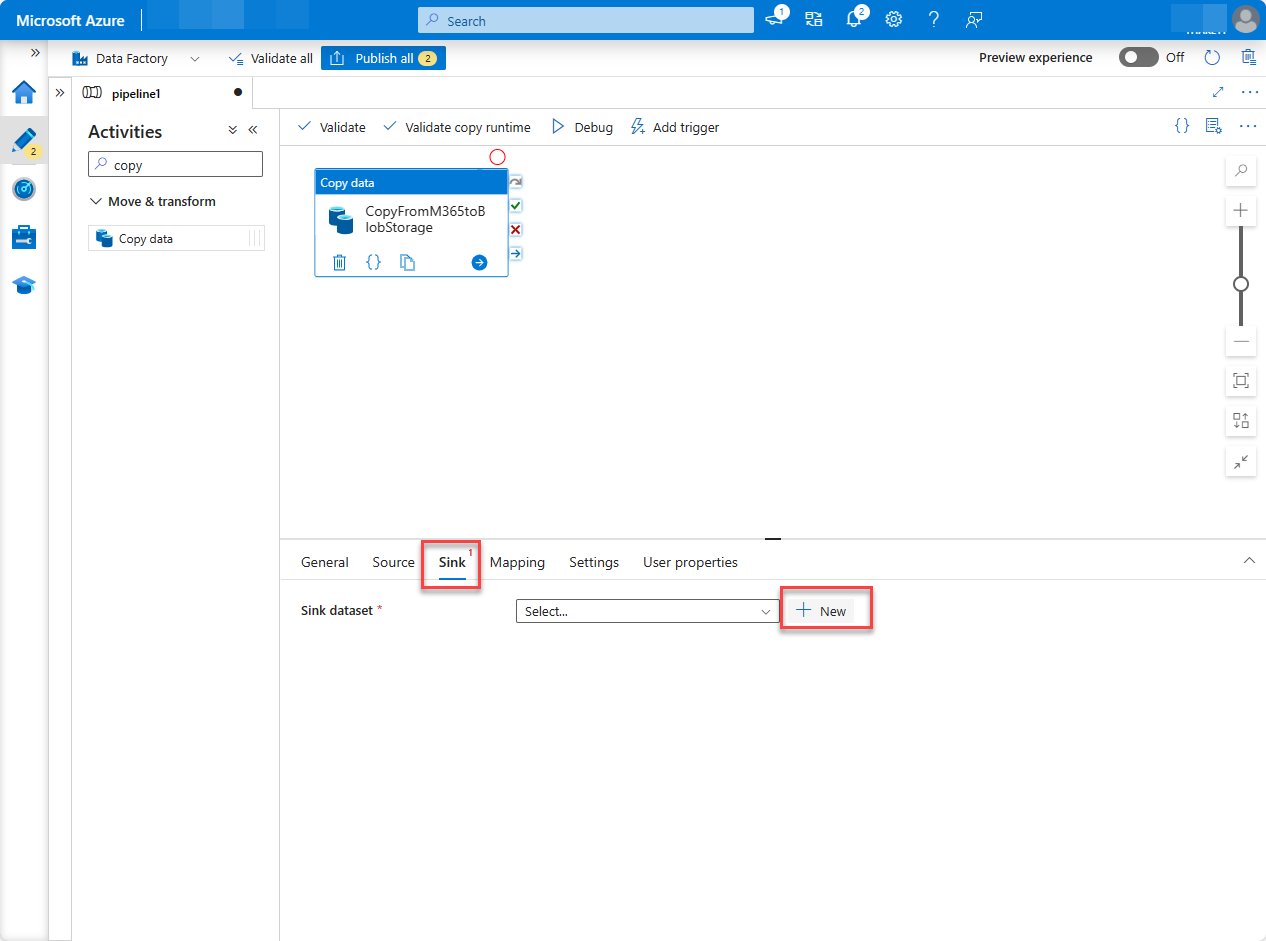Image resolution: width=1266 pixels, height=941 pixels.
Task: Click the Publish all button
Action: pyautogui.click(x=383, y=57)
